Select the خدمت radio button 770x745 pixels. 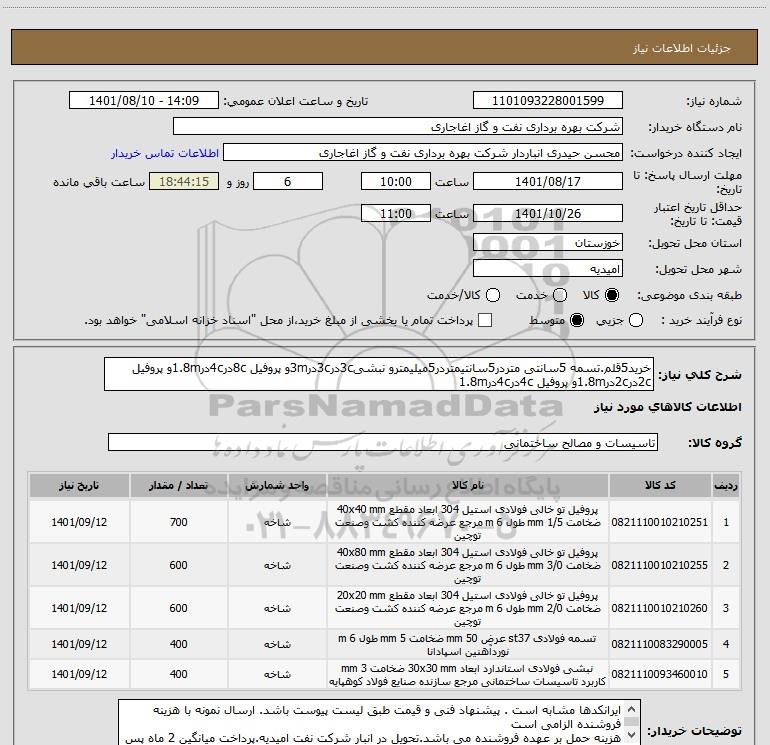click(560, 295)
